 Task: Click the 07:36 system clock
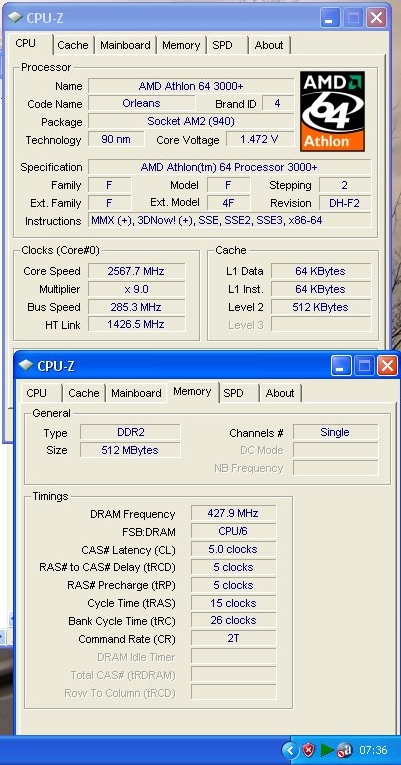pos(373,750)
